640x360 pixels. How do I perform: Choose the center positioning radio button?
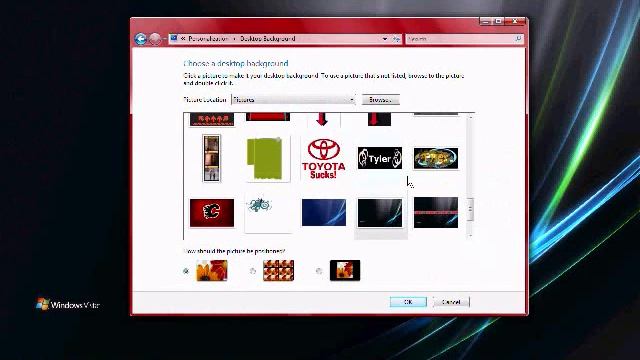click(319, 271)
